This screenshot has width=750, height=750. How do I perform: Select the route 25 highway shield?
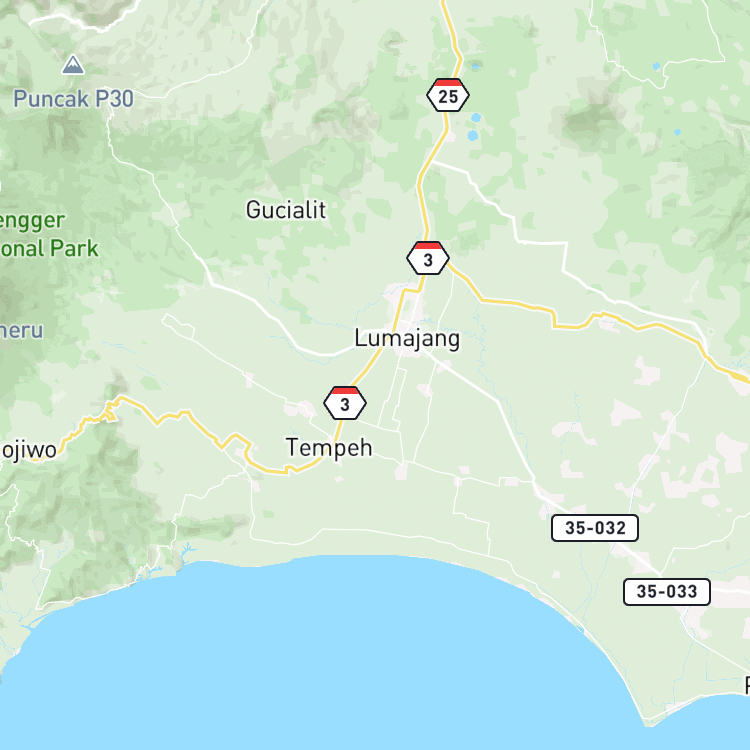pos(448,95)
